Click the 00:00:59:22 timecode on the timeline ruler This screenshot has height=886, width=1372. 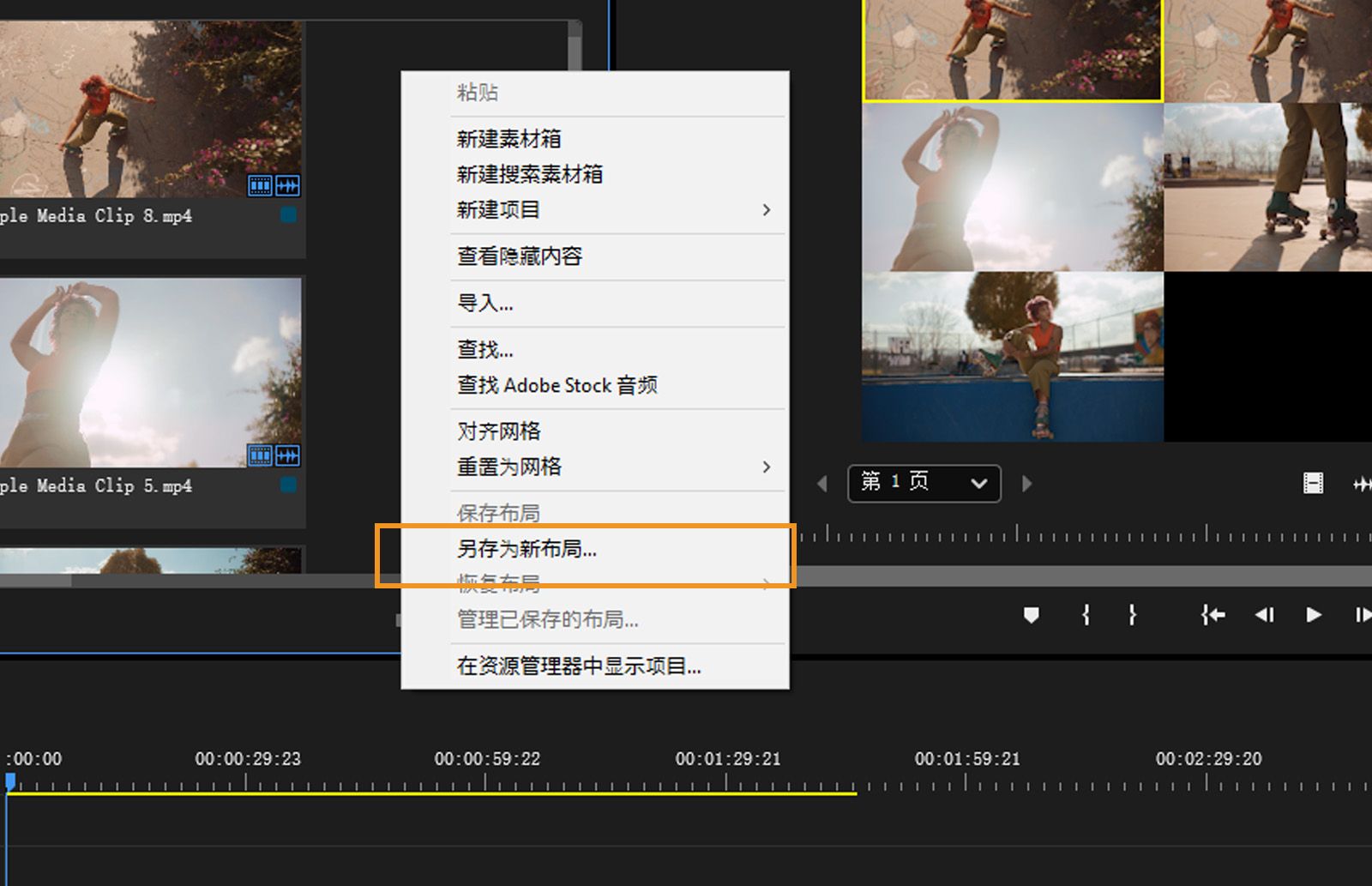[487, 759]
